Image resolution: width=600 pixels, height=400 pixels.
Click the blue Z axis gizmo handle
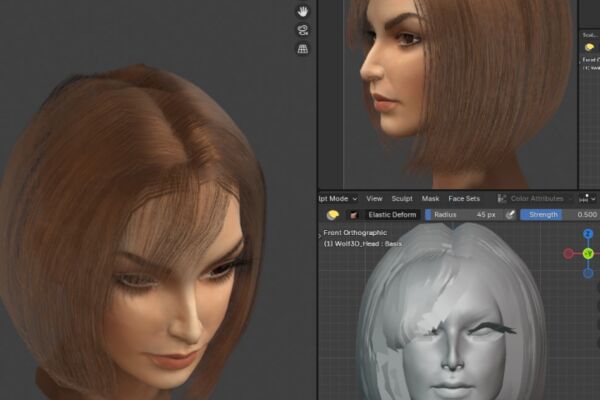pos(588,233)
